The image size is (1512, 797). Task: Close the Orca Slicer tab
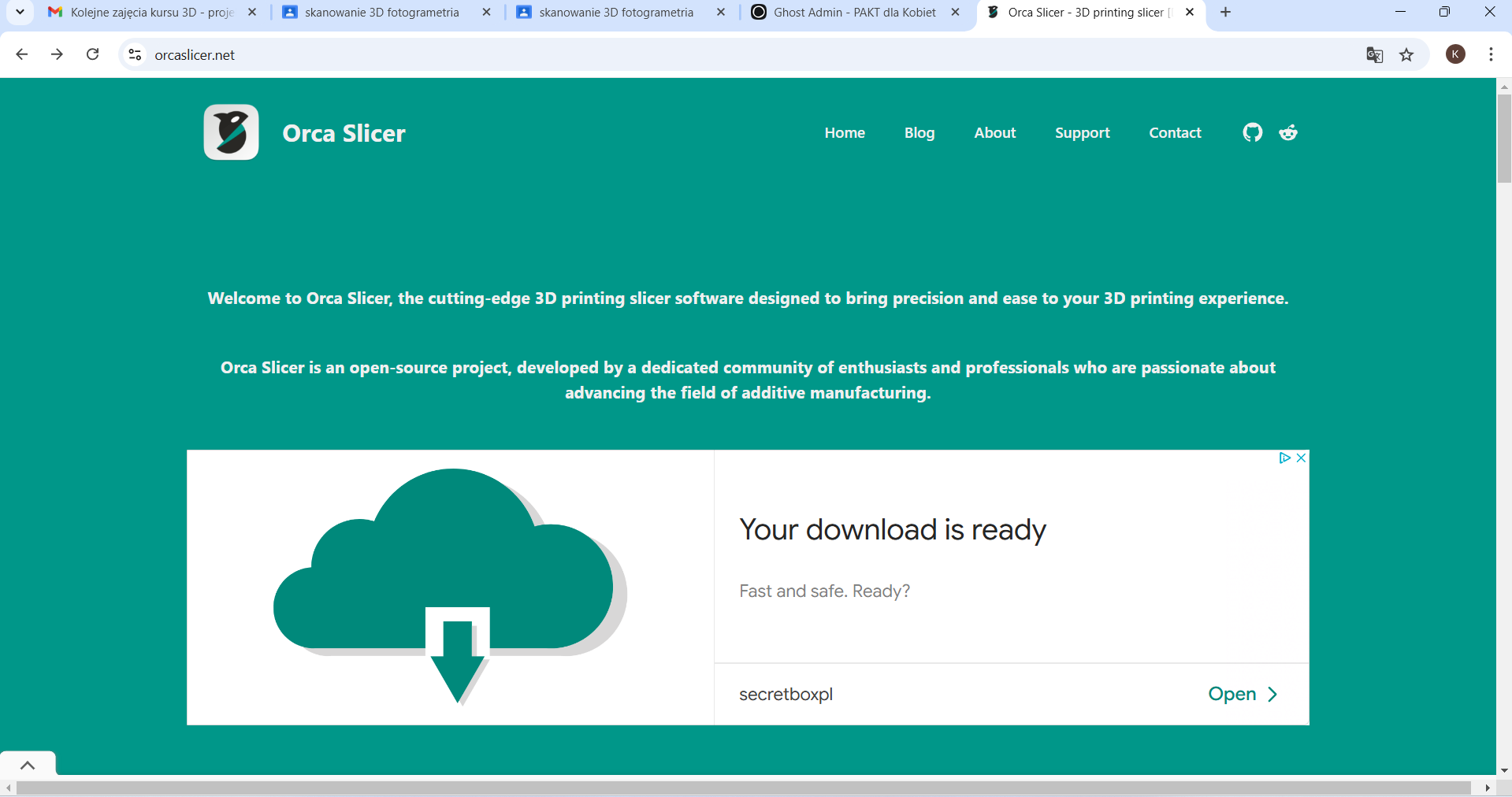1190,12
